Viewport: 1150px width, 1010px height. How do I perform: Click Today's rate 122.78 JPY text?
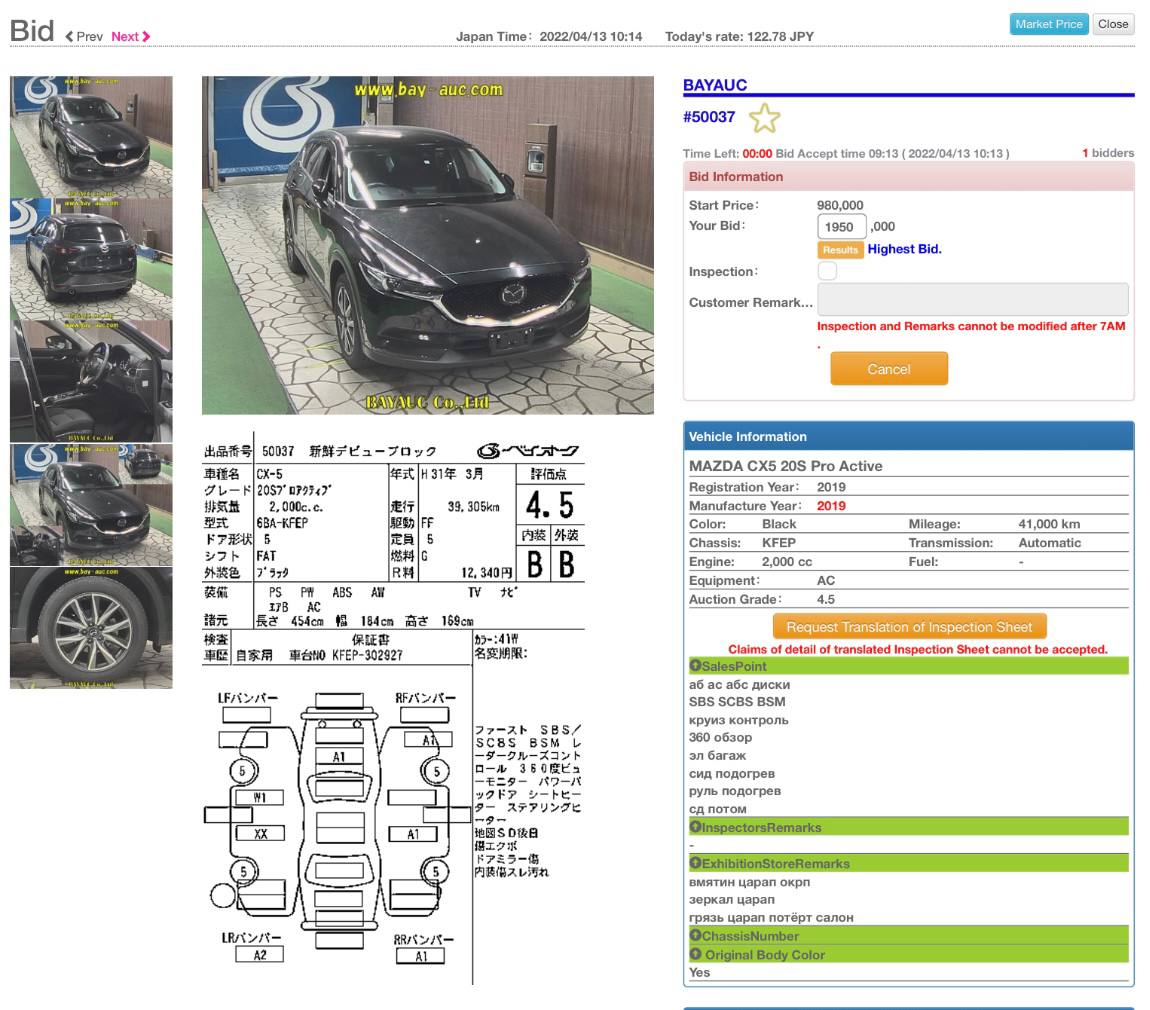pyautogui.click(x=739, y=37)
